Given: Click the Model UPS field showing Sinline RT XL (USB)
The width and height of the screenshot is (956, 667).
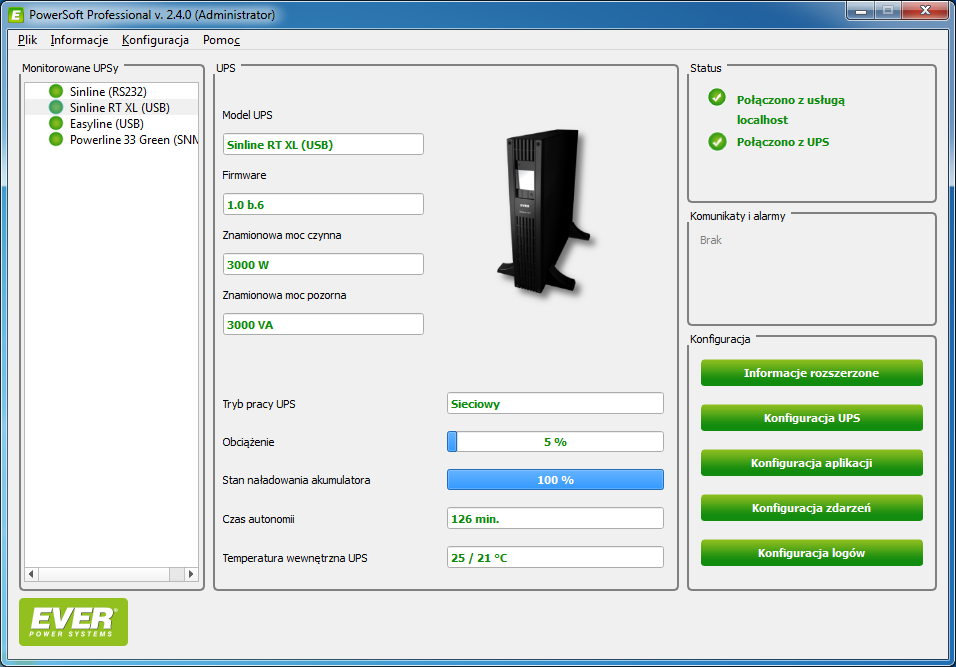Looking at the screenshot, I should coord(323,144).
